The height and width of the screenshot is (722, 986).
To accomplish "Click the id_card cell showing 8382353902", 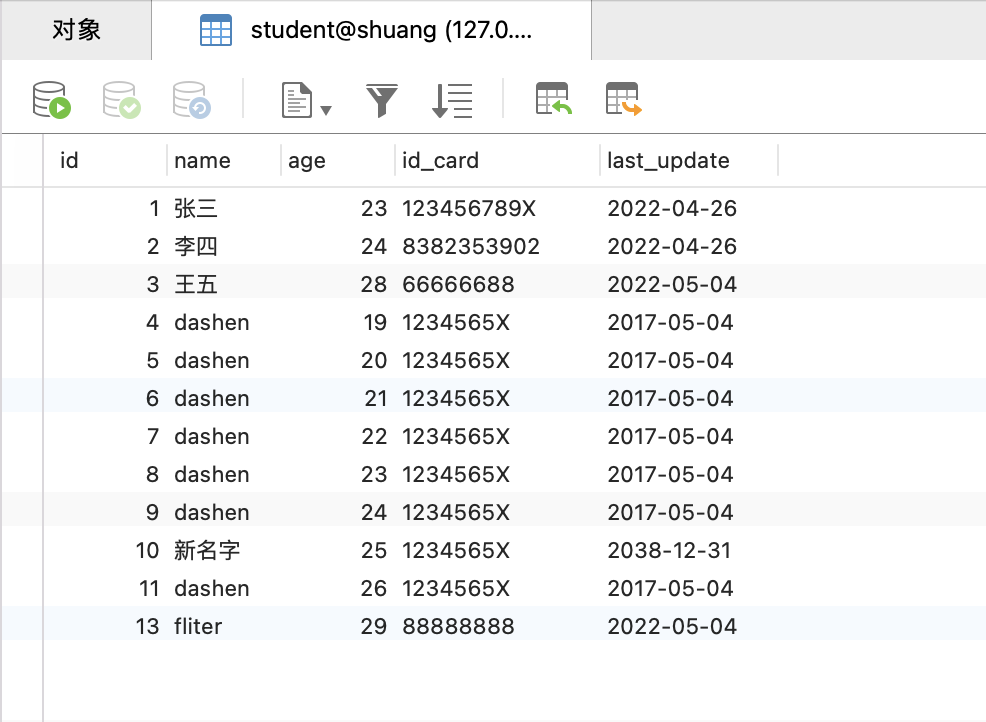I will click(470, 247).
